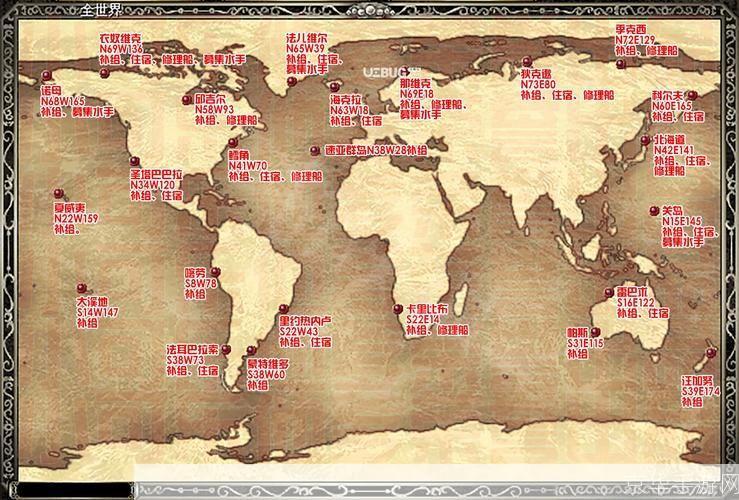Screen dimensions: 739x500
Task: Click the 汪加努 S39E174 red pin
Action: coord(711,352)
